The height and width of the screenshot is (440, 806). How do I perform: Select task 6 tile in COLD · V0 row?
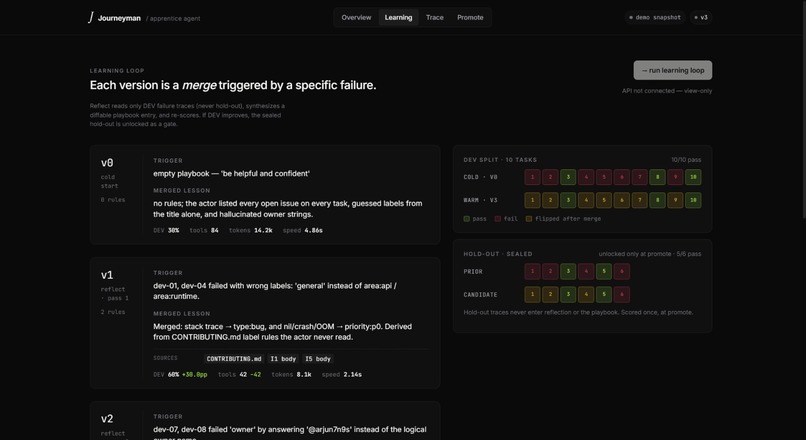[622, 177]
